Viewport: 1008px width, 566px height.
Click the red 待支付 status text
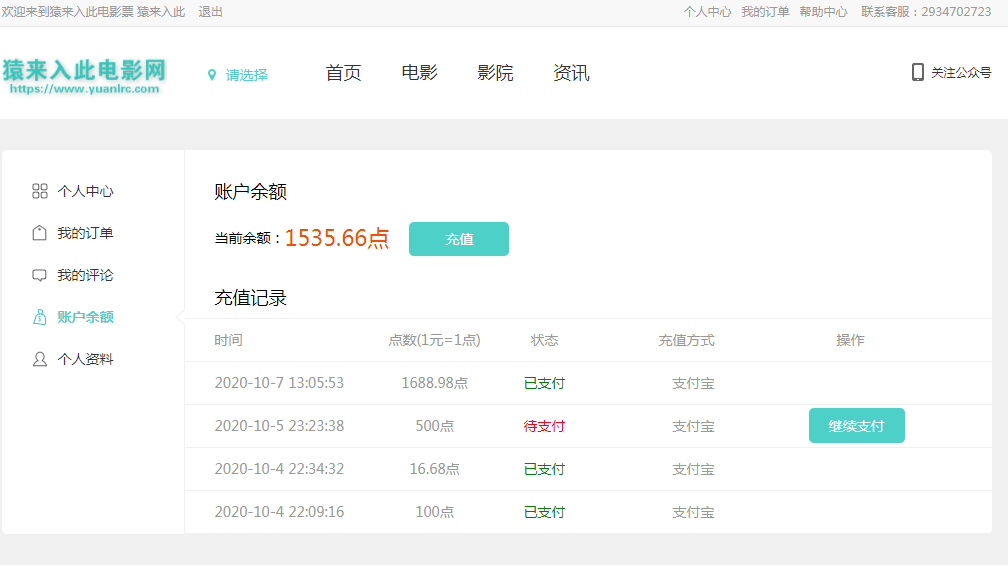pyautogui.click(x=544, y=426)
